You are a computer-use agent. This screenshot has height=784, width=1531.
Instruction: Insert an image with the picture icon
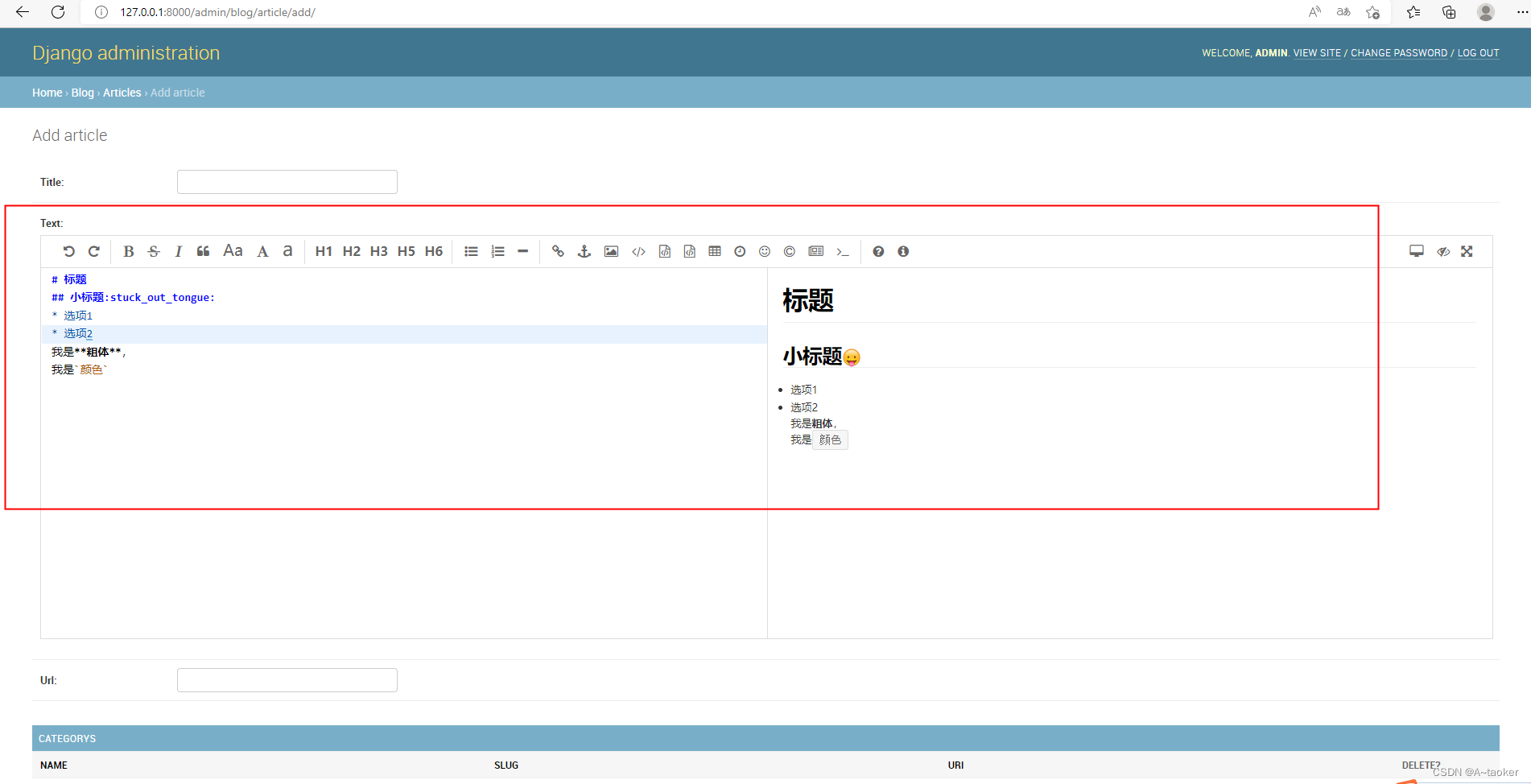[x=612, y=251]
